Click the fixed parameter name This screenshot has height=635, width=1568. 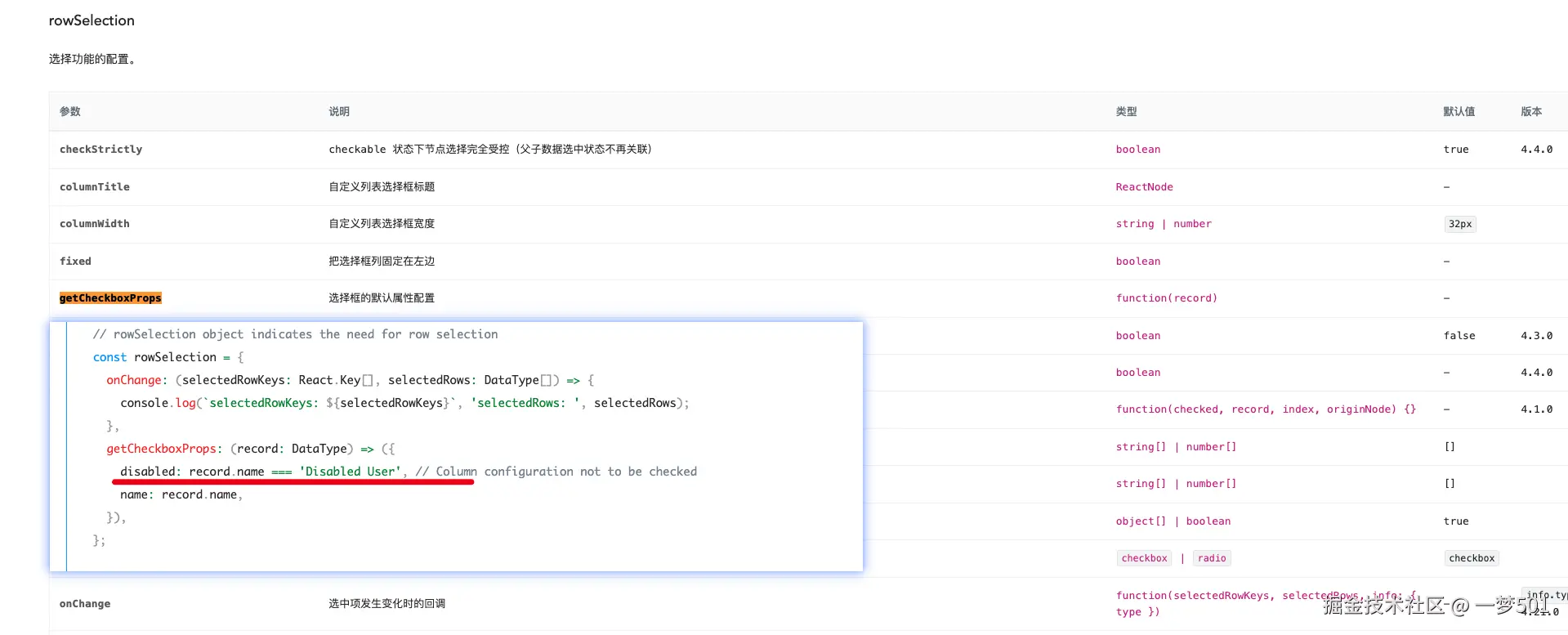click(x=75, y=262)
